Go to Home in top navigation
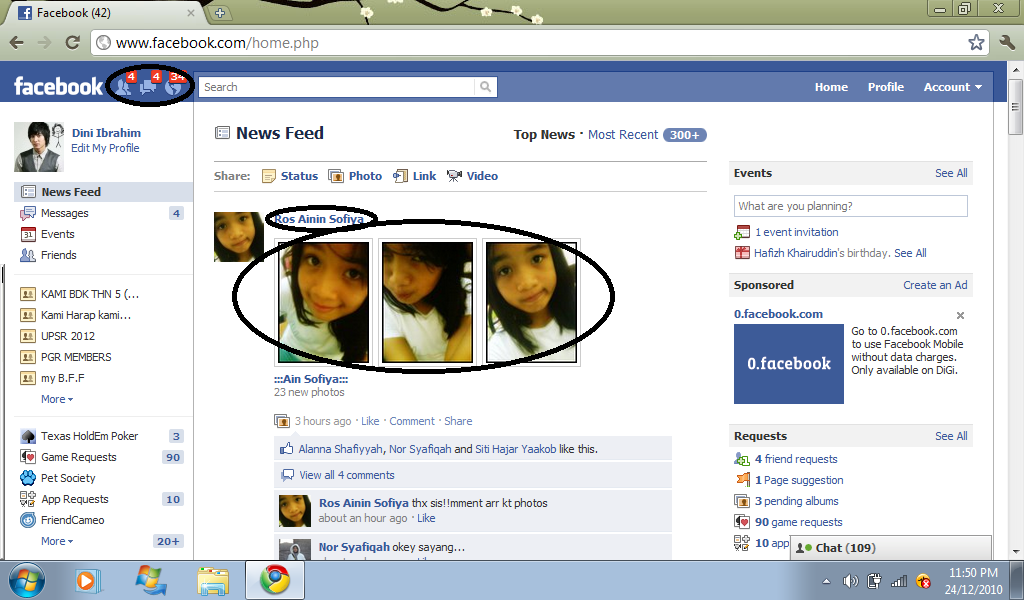Viewport: 1024px width, 600px height. (x=831, y=87)
